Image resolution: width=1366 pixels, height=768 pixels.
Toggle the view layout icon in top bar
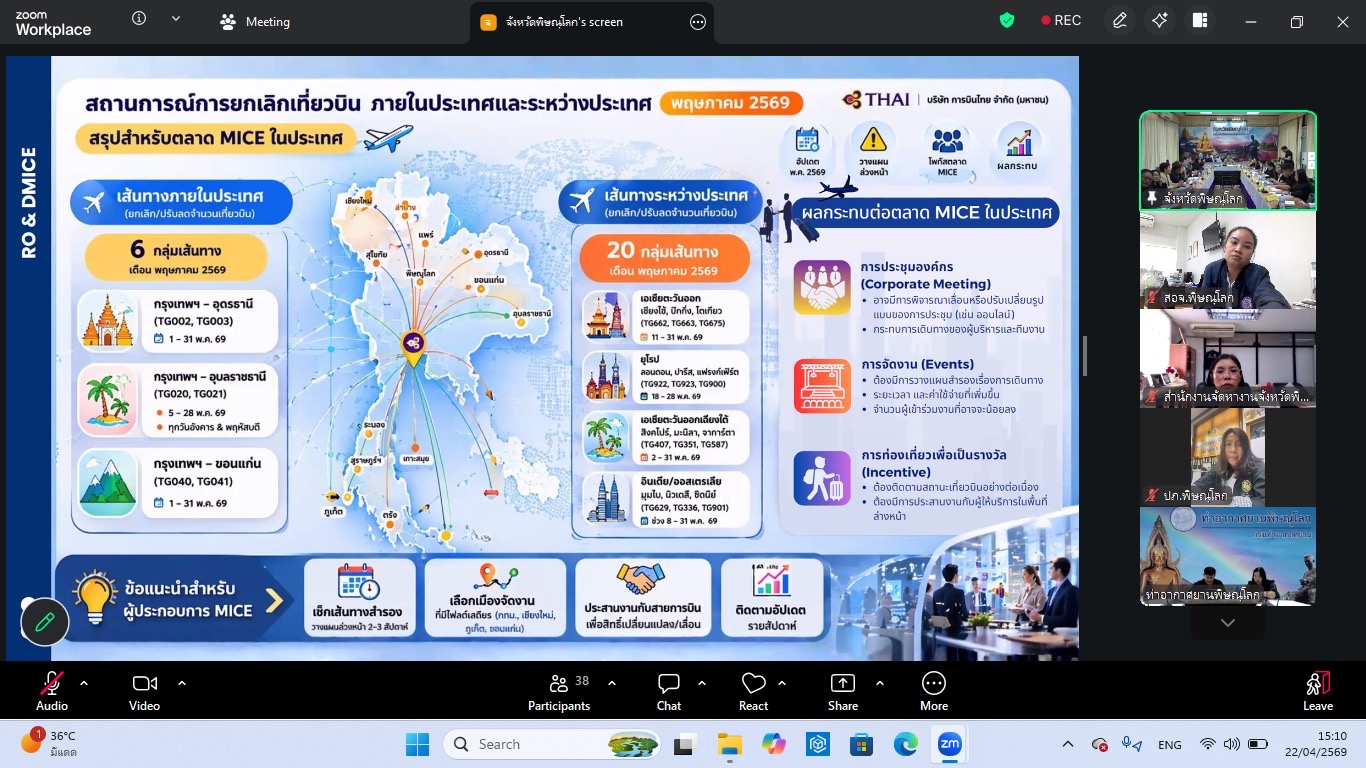[1200, 21]
